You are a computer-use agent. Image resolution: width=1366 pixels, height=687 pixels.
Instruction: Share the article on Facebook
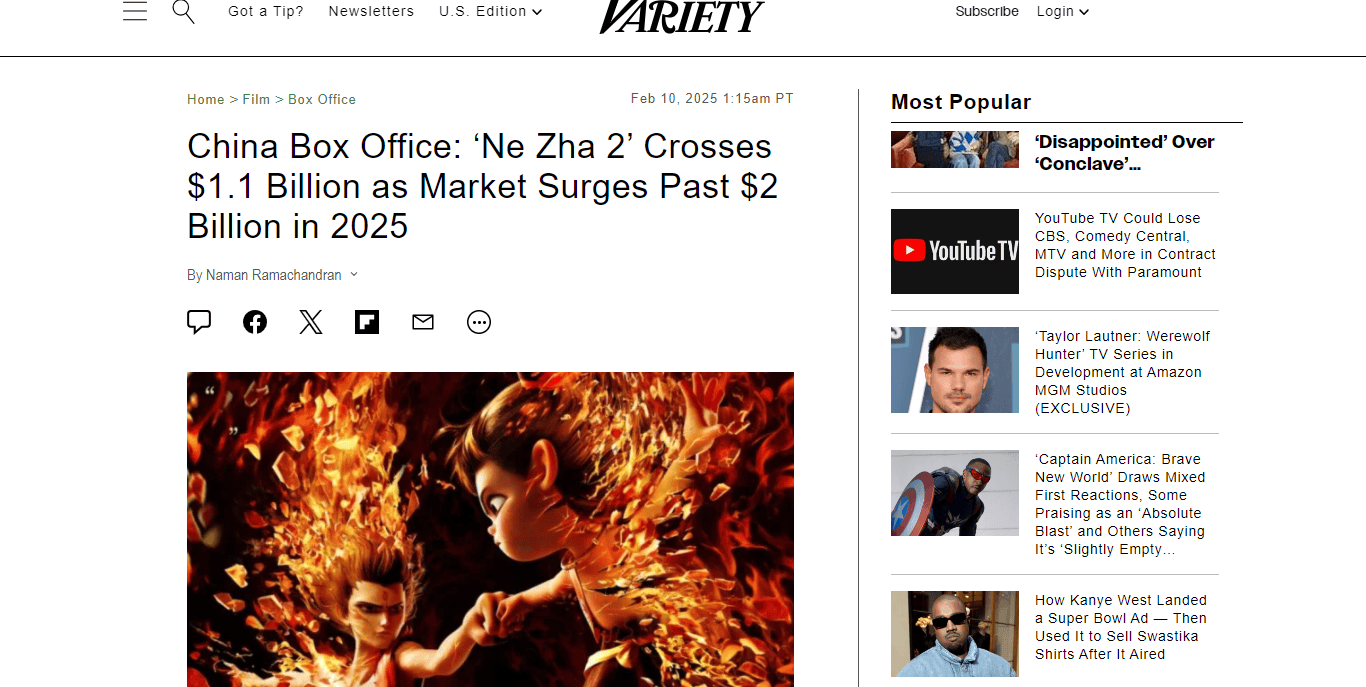click(x=255, y=322)
